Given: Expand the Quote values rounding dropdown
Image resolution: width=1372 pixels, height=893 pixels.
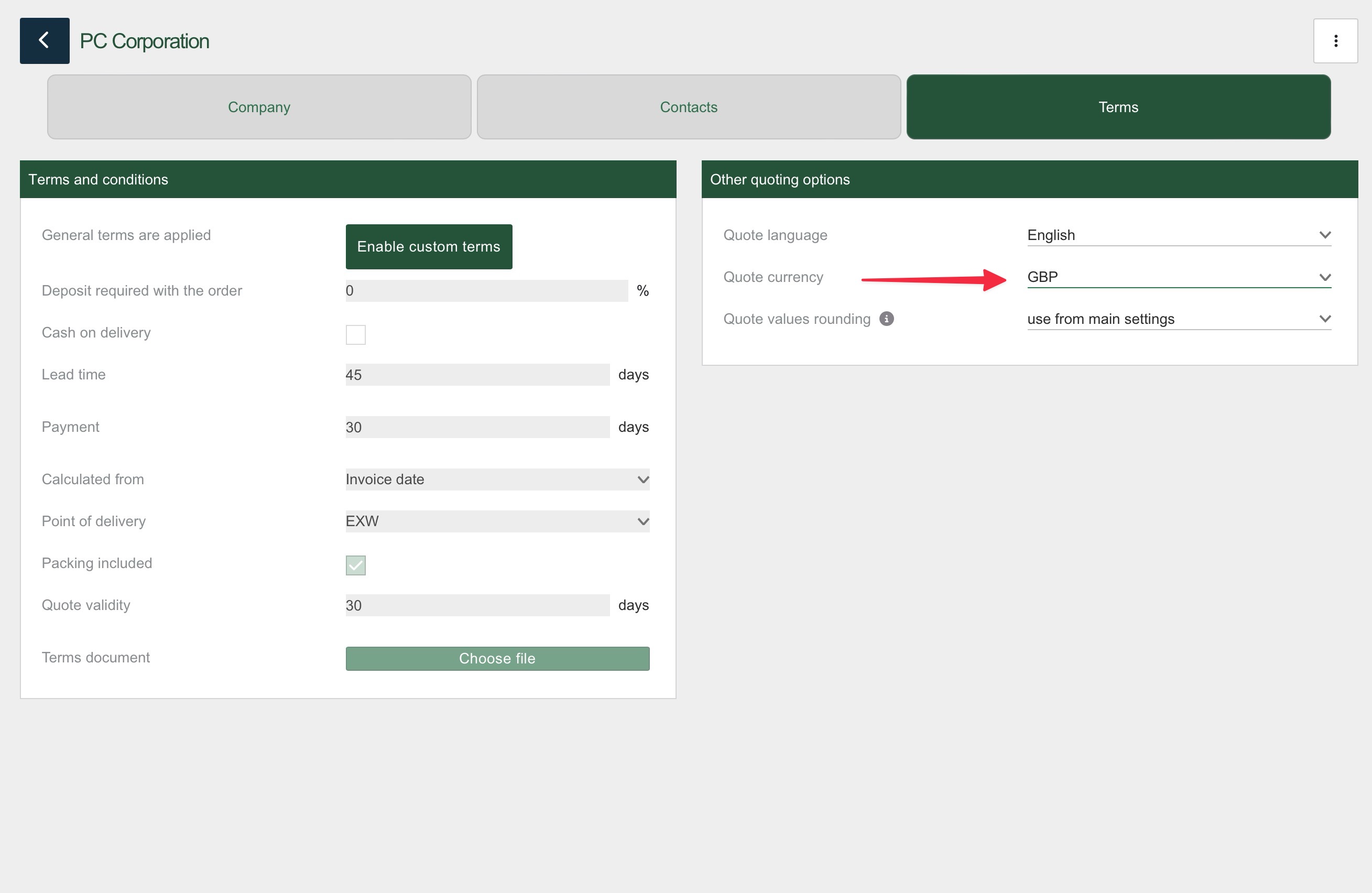Looking at the screenshot, I should tap(1178, 319).
